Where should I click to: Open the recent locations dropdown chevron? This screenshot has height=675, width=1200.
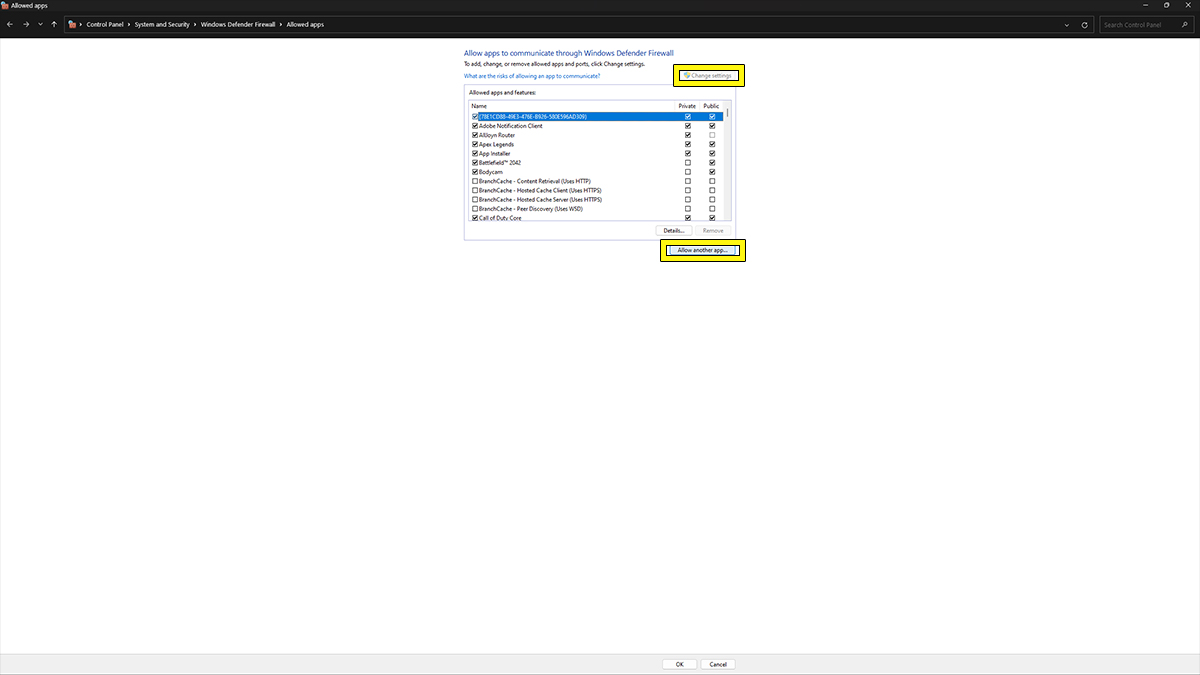click(x=40, y=24)
